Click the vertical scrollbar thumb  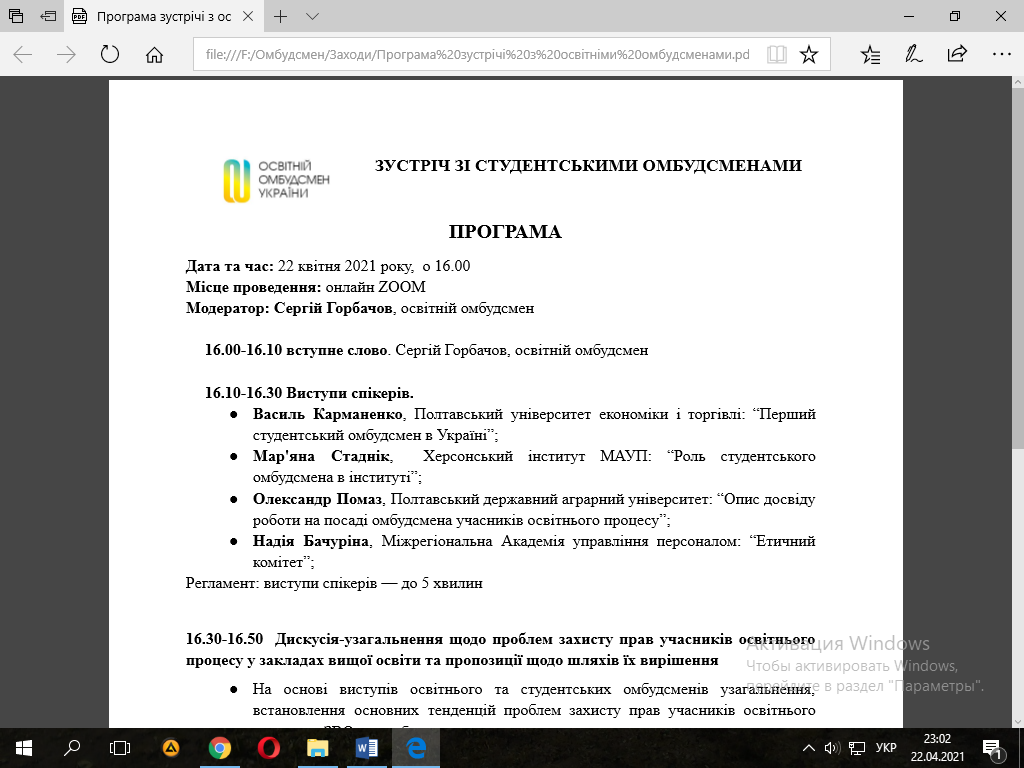point(1017,268)
